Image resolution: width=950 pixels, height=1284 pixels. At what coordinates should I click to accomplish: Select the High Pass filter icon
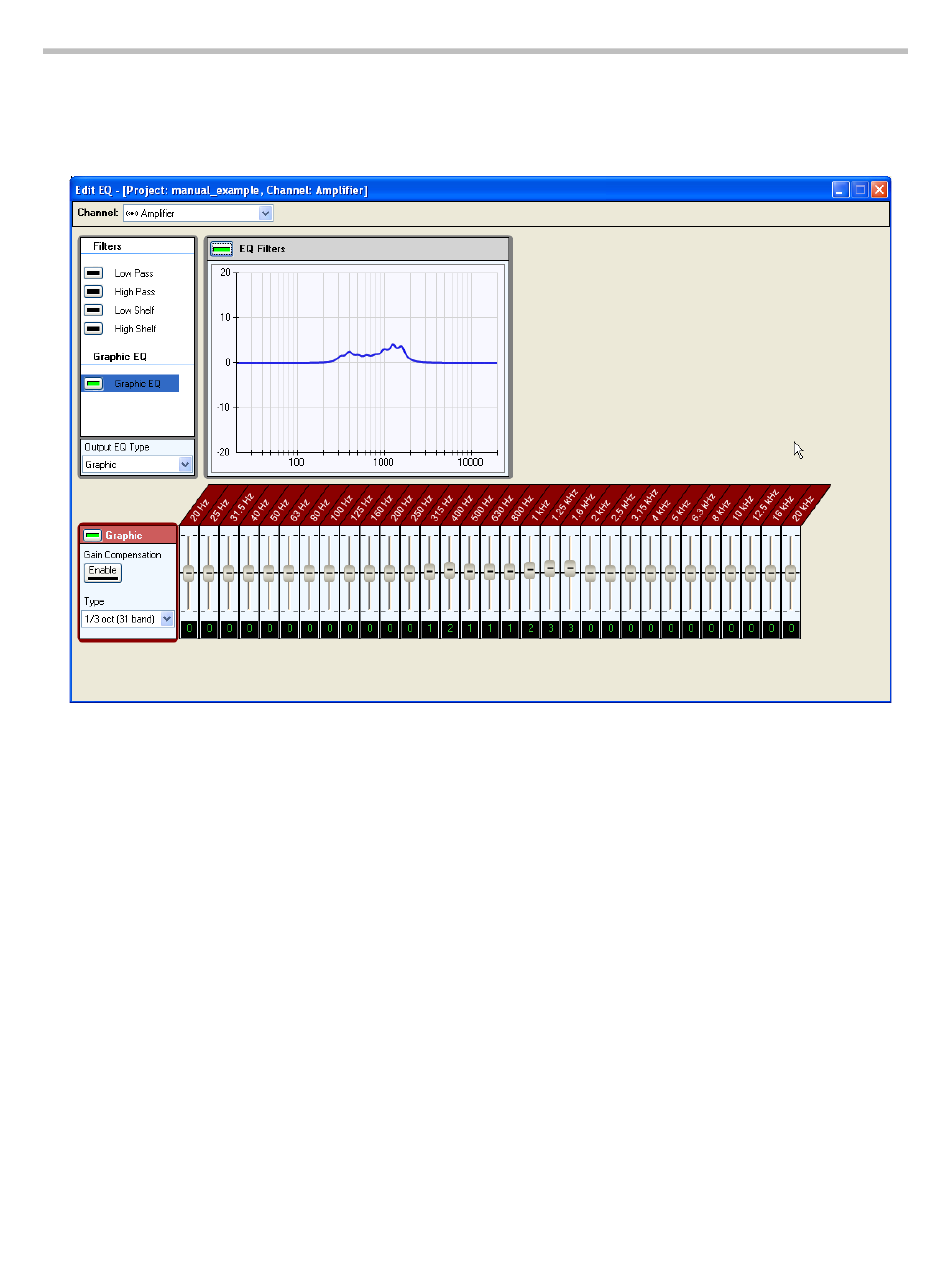93,292
